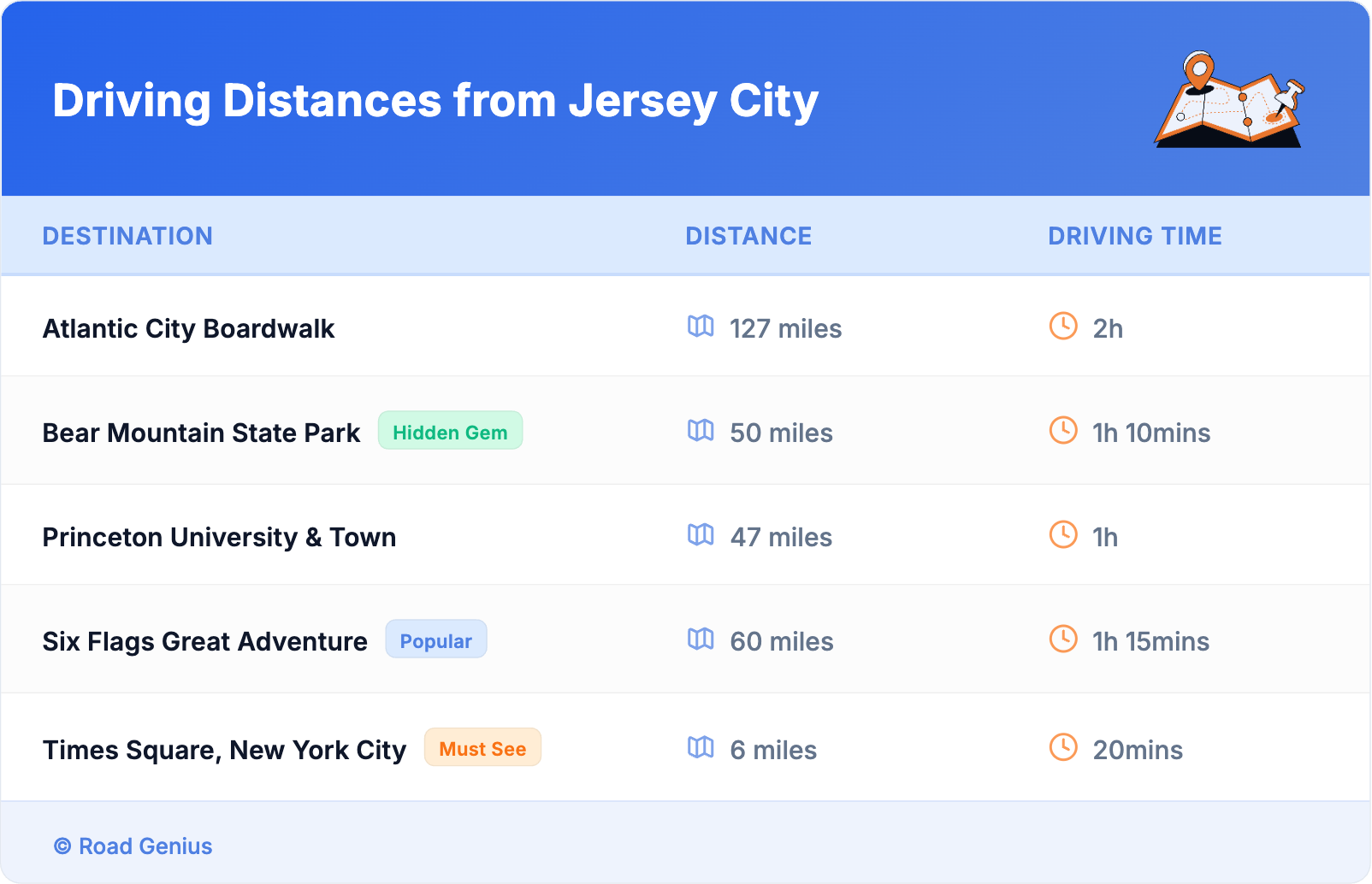Click the Distance column header
Viewport: 1372px width, 884px height.
(x=748, y=236)
